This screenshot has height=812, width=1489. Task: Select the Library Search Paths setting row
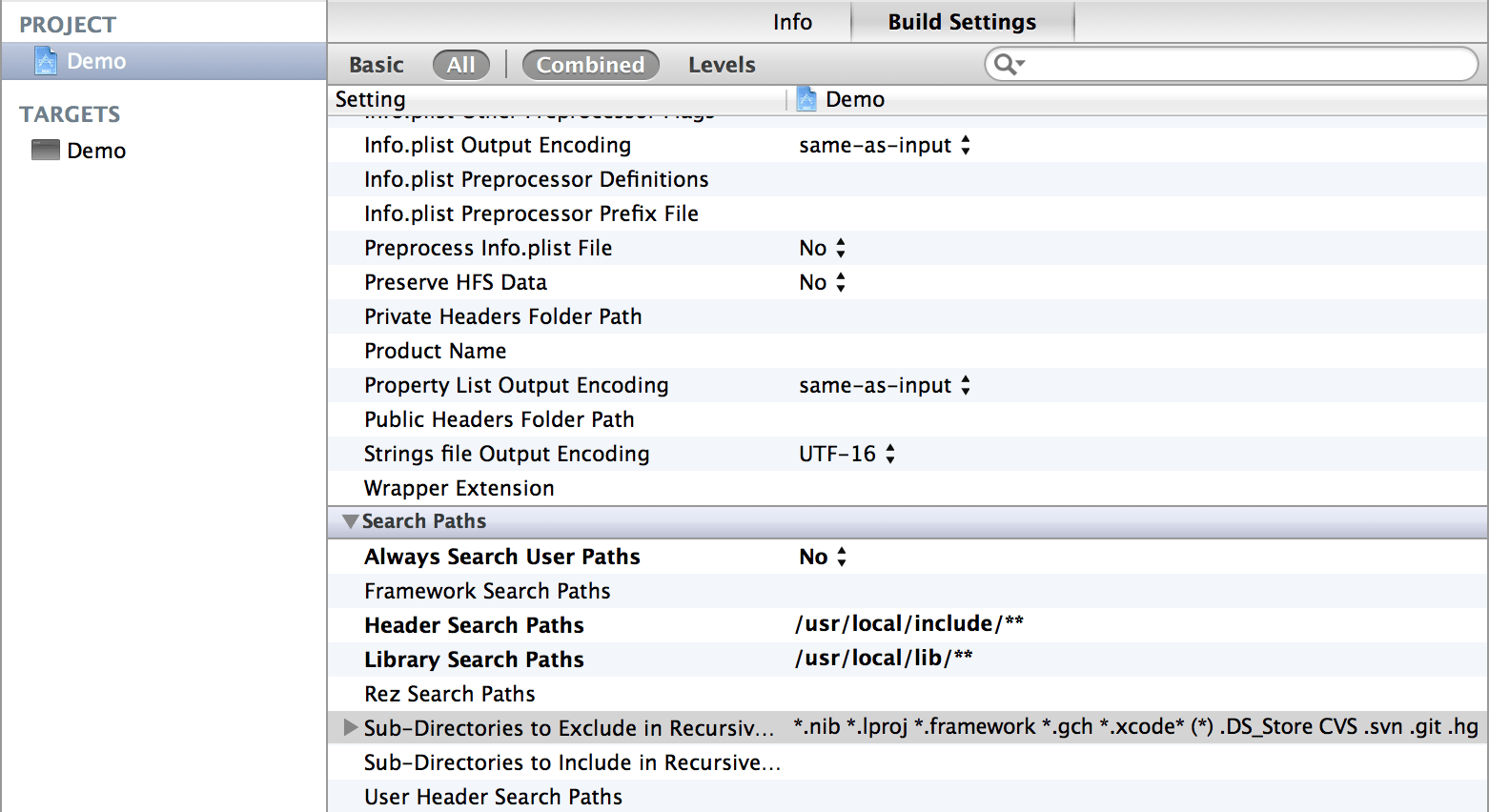coord(474,660)
